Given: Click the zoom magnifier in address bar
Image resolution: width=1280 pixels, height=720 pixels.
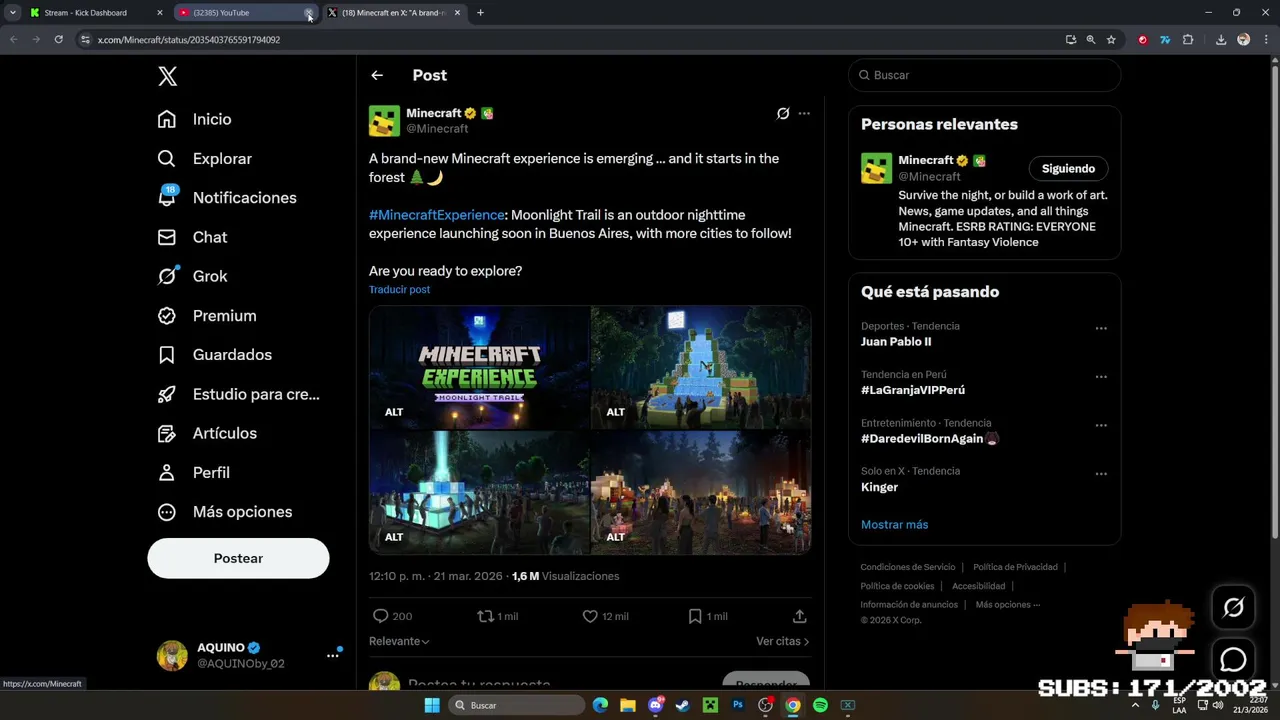Looking at the screenshot, I should (1091, 40).
